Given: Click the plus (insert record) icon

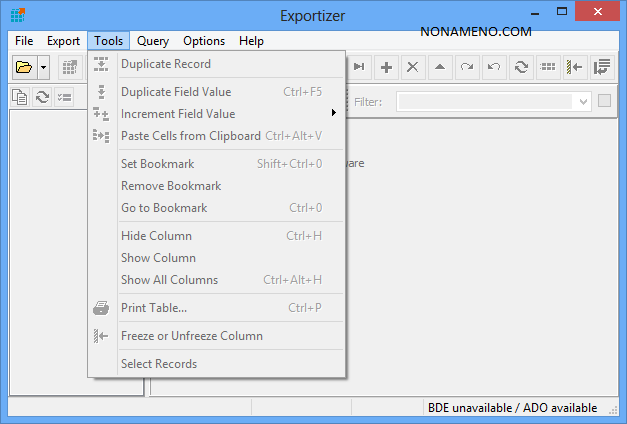Looking at the screenshot, I should tap(386, 67).
